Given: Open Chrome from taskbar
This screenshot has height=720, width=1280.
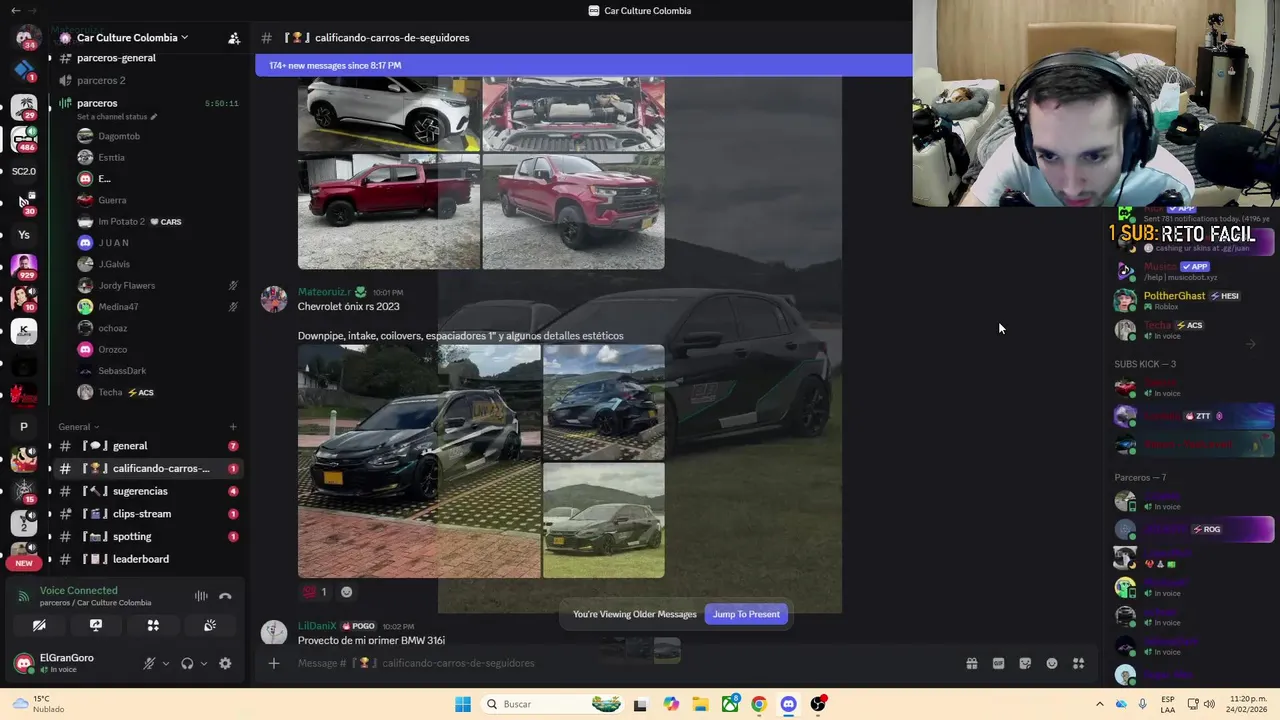Looking at the screenshot, I should click(x=759, y=704).
